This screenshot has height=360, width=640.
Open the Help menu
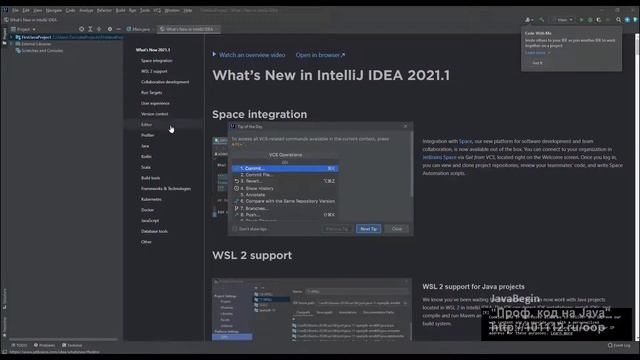[187, 10]
